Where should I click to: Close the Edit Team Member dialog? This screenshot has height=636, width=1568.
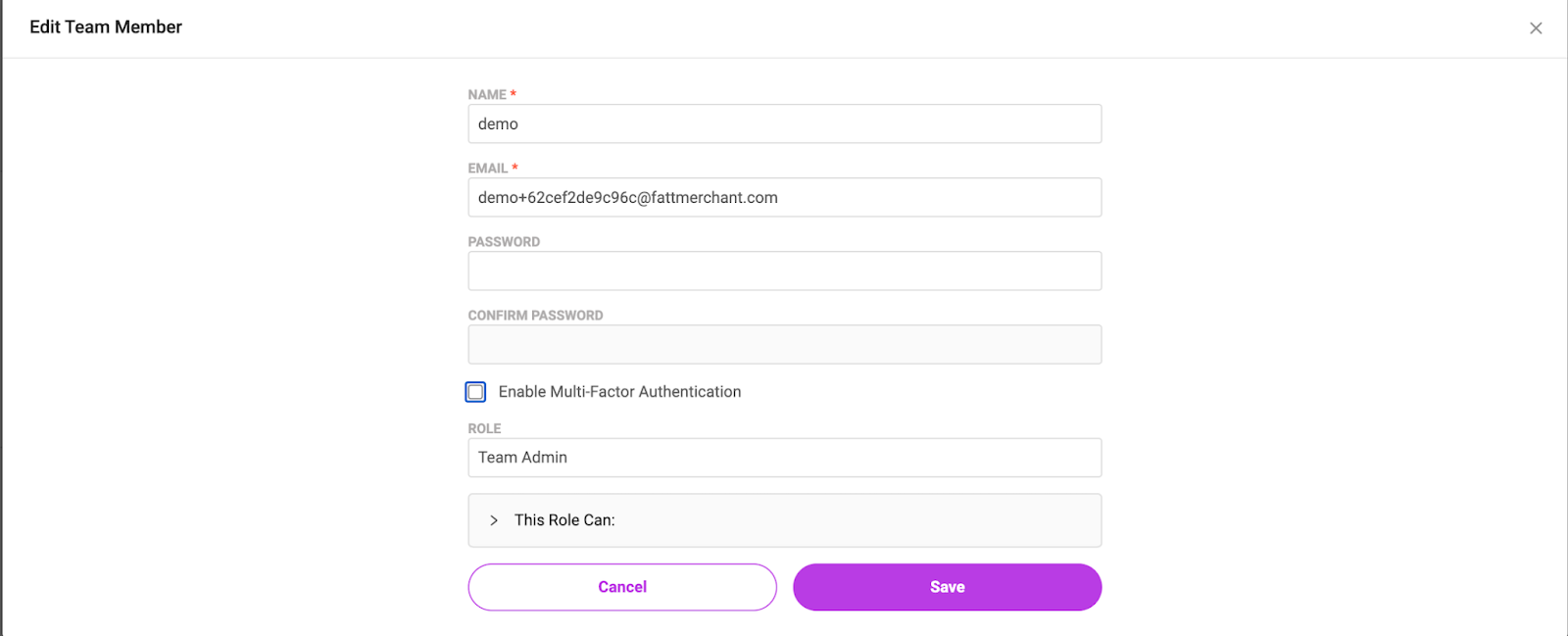click(x=1536, y=28)
